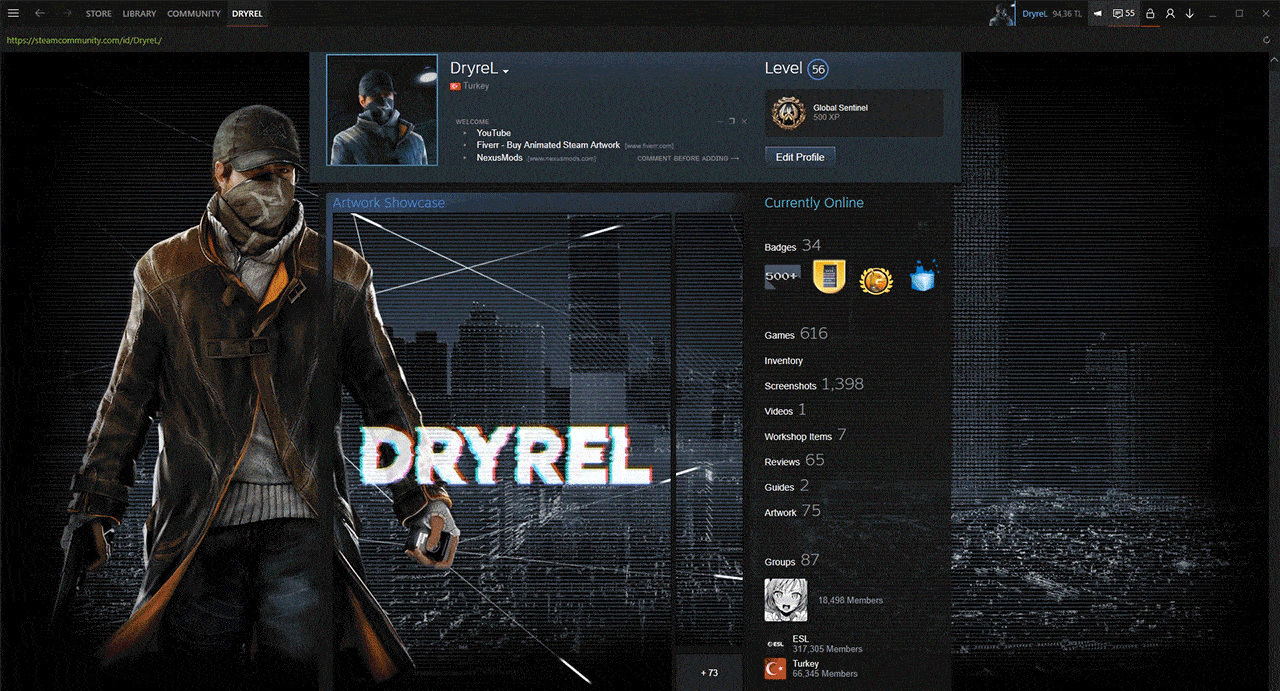The width and height of the screenshot is (1280, 691).
Task: Click the top-bar DryreL avatar thumbnail
Action: coord(1003,14)
